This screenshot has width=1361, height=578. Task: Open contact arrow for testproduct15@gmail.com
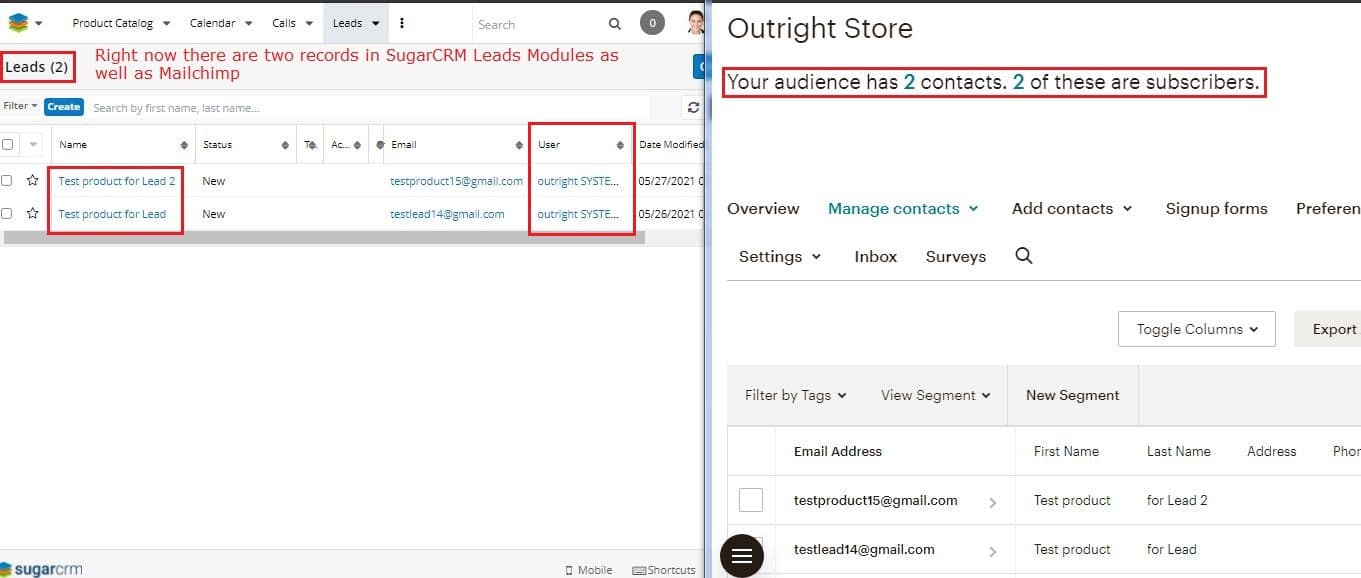point(992,503)
